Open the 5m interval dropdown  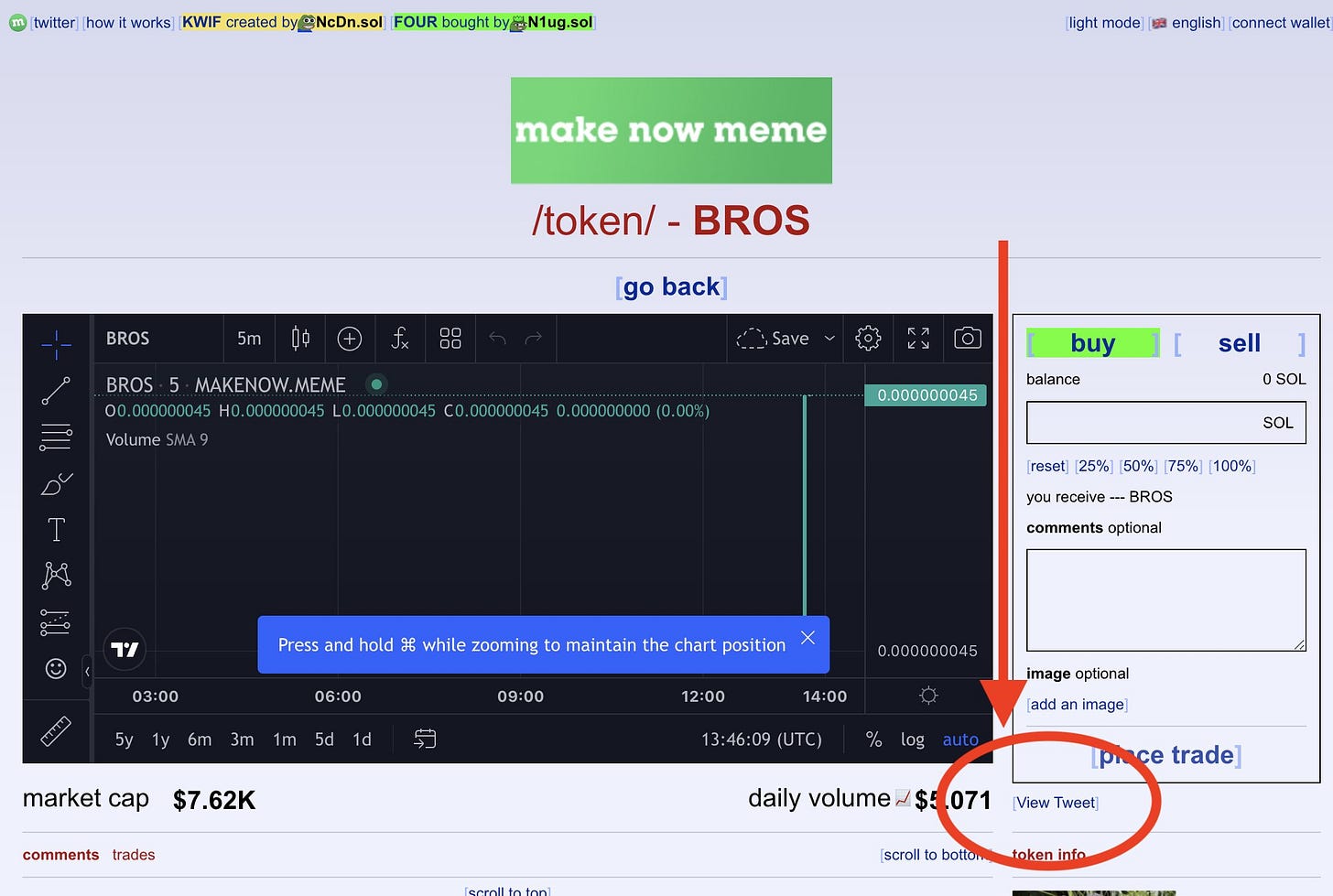[x=249, y=339]
